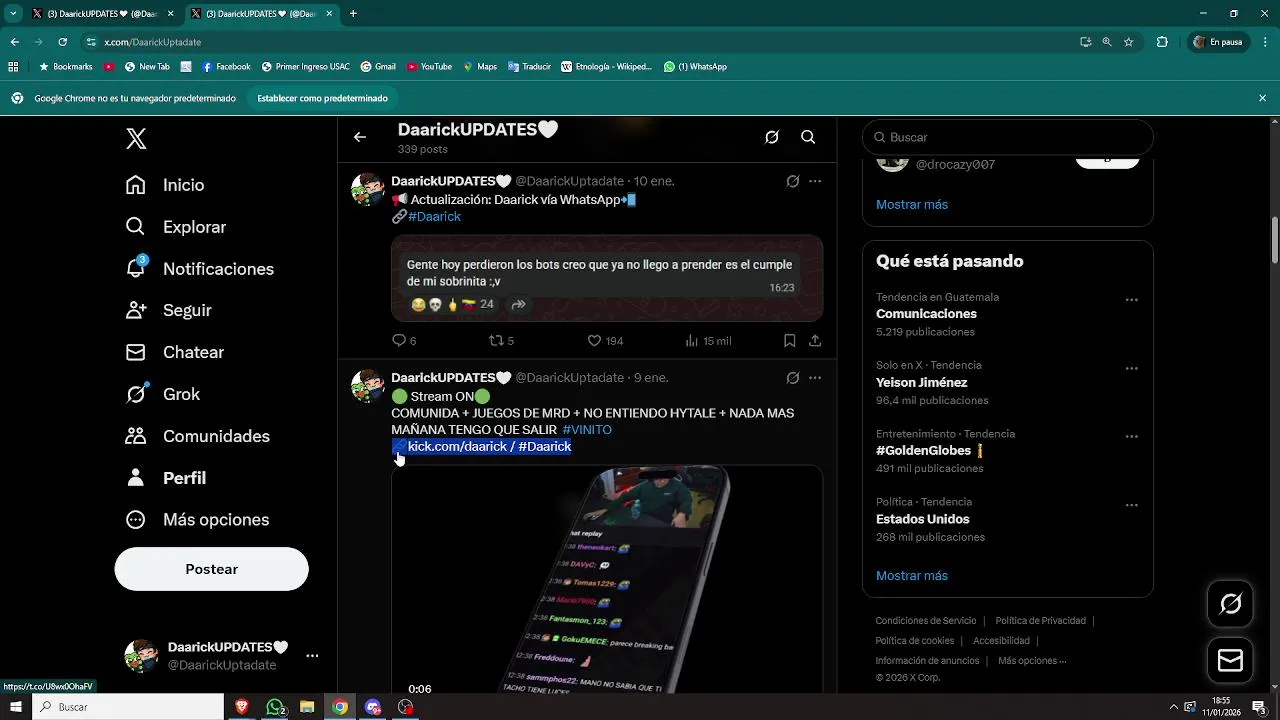Reload the page
The height and width of the screenshot is (720, 1280).
62,42
